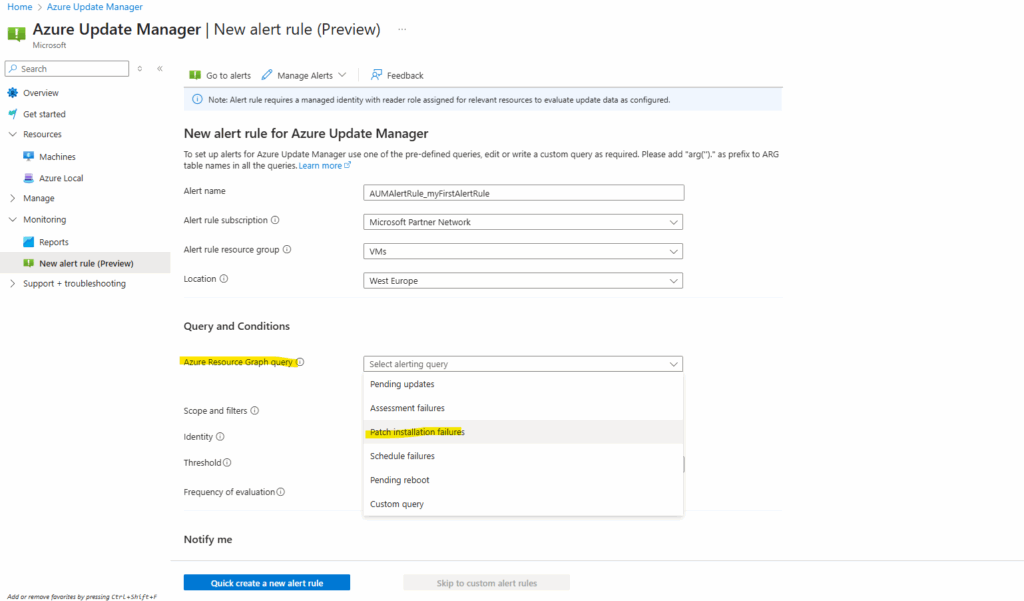This screenshot has height=601, width=1024.
Task: Click the Reports chart icon
Action: [28, 242]
